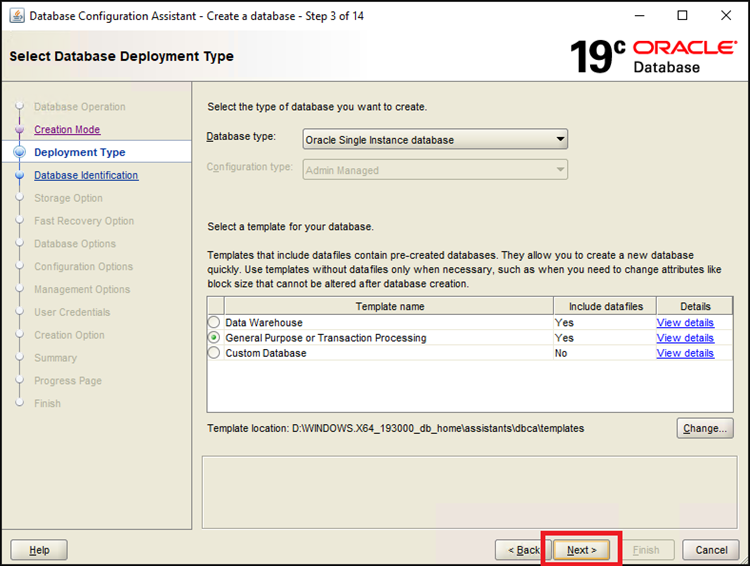This screenshot has width=750, height=566.
Task: Click the Java app icon in title bar
Action: (x=17, y=16)
